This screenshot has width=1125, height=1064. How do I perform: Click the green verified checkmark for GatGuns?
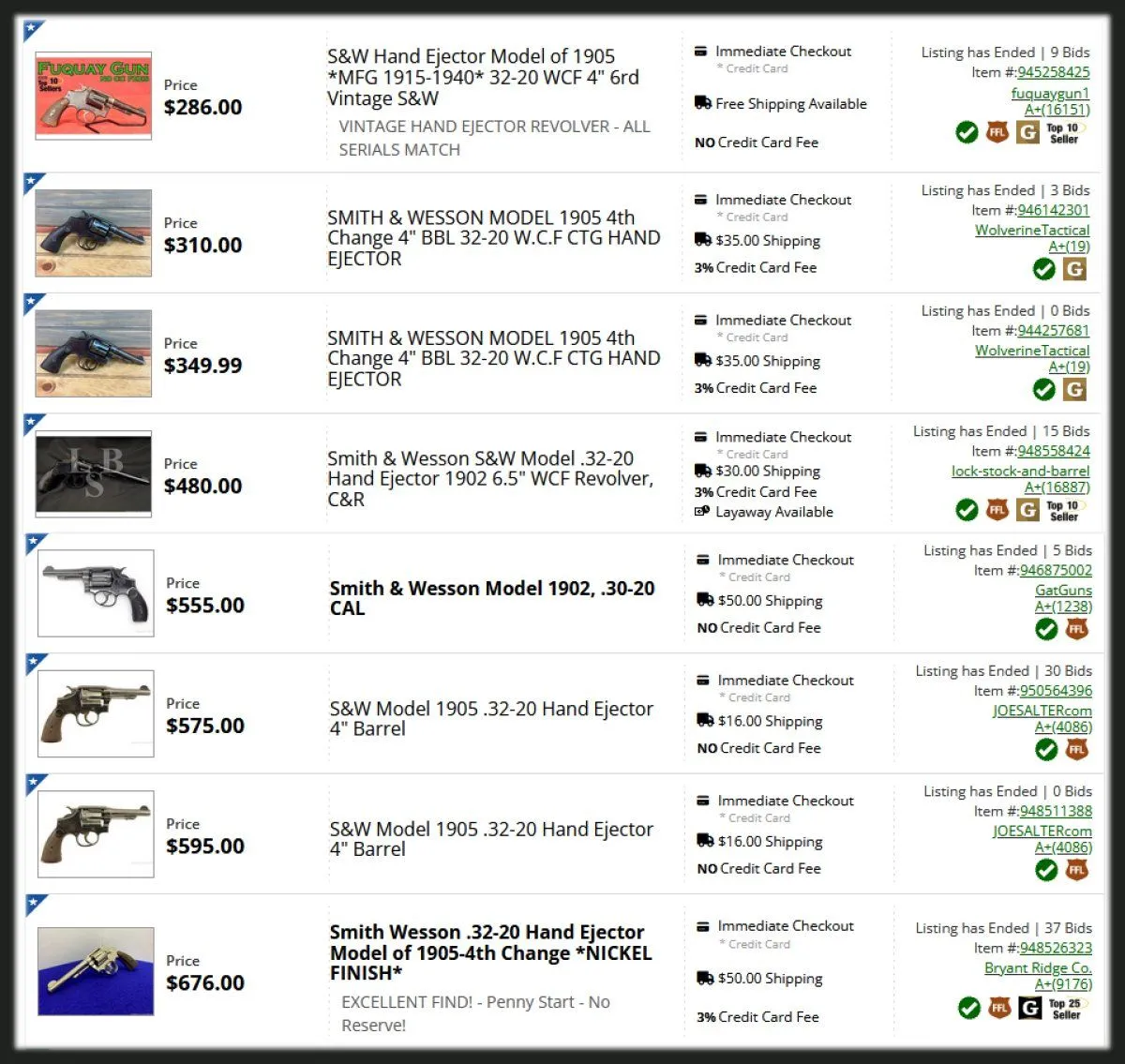pos(1046,629)
